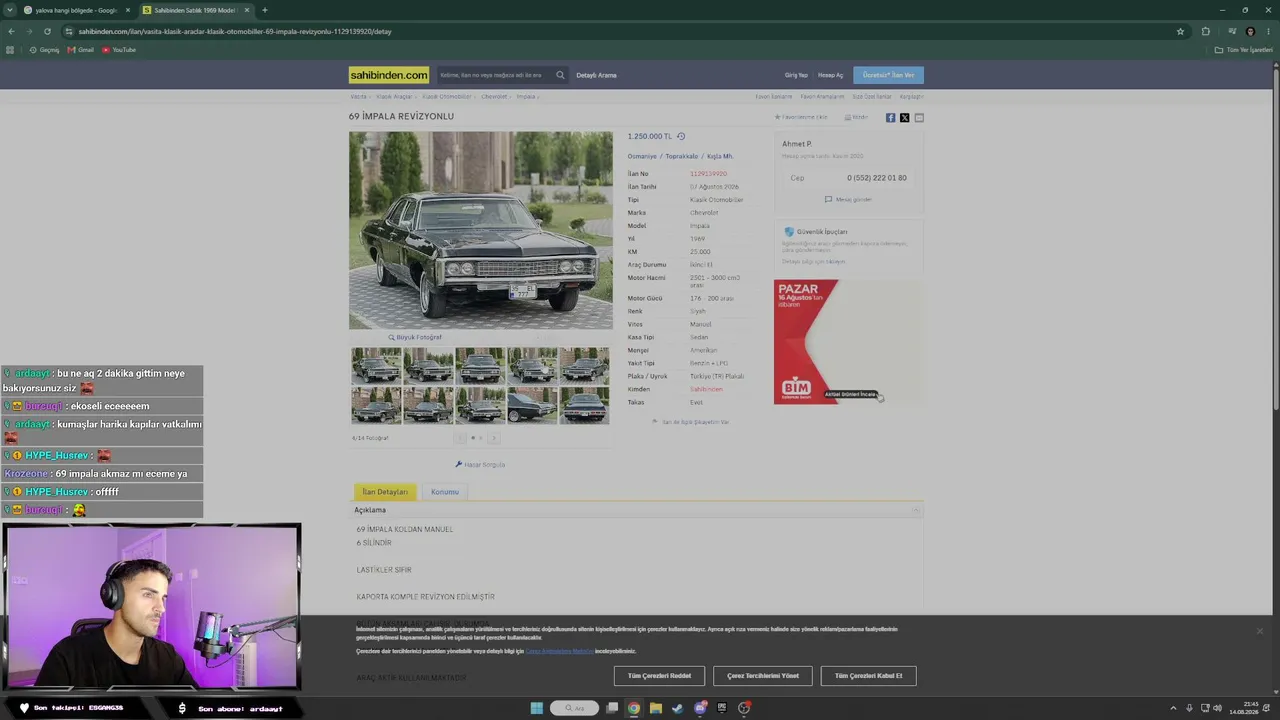Open Tüm Yer İşaretleri folder
Screen dimensions: 1280x720
point(1244,50)
